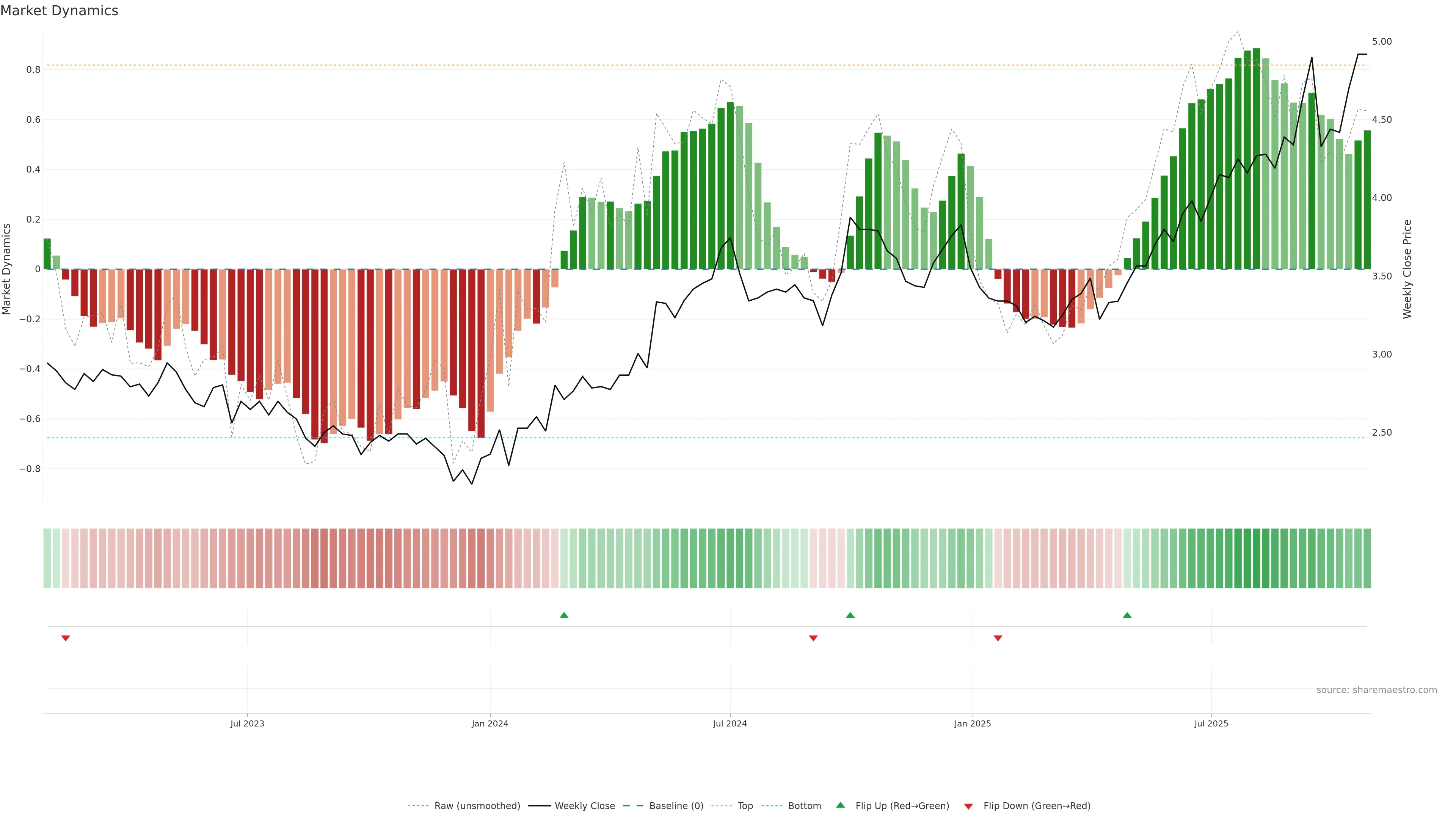Screen dimensions: 1456x819
Task: Click the red flip-down marker near September 2024
Action: pos(813,638)
